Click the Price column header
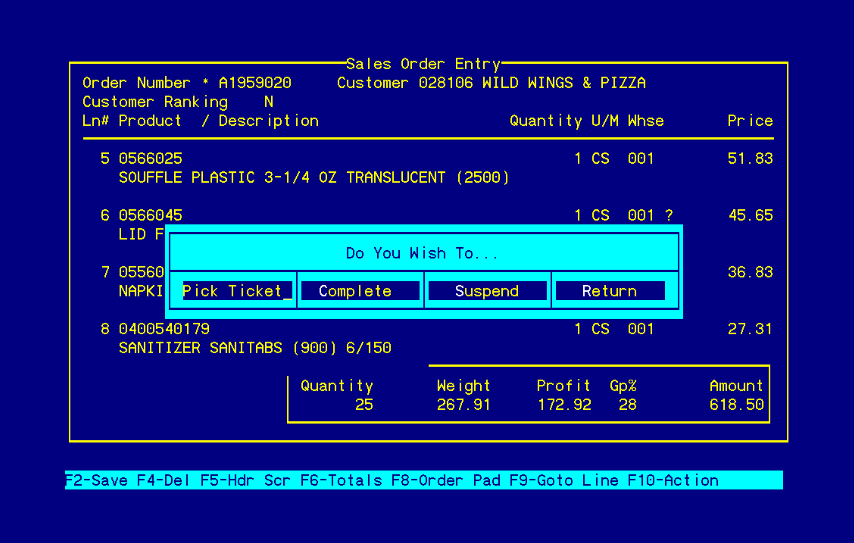854x543 pixels. pyautogui.click(x=750, y=121)
